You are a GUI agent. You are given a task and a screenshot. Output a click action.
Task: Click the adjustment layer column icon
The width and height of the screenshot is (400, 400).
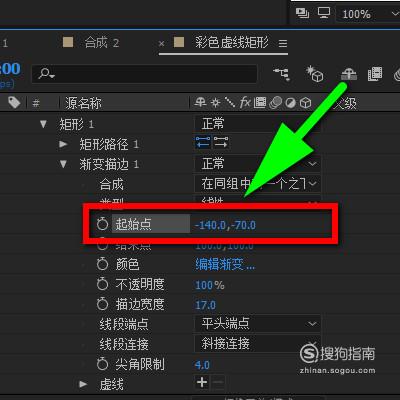[290, 103]
